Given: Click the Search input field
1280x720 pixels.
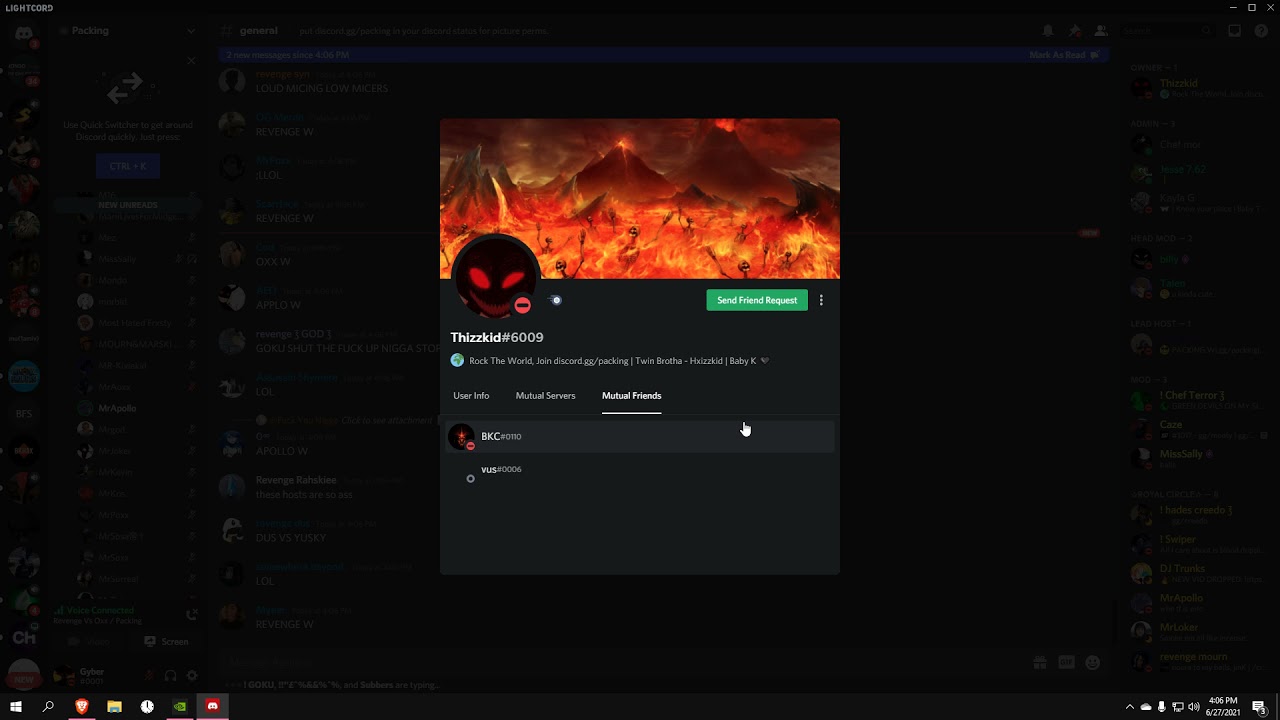Looking at the screenshot, I should click(x=1165, y=31).
